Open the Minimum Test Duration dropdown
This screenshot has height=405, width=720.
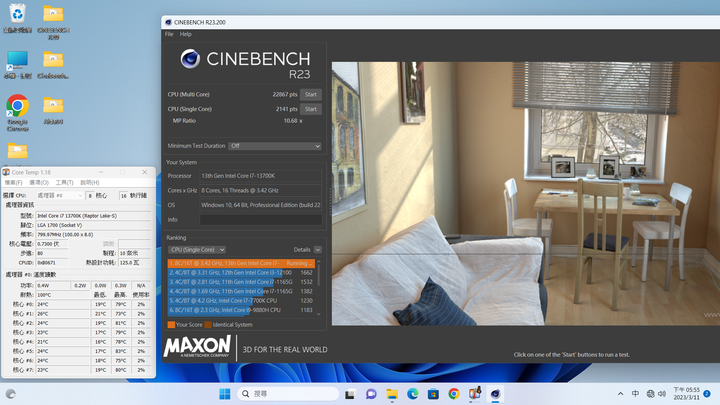point(275,146)
